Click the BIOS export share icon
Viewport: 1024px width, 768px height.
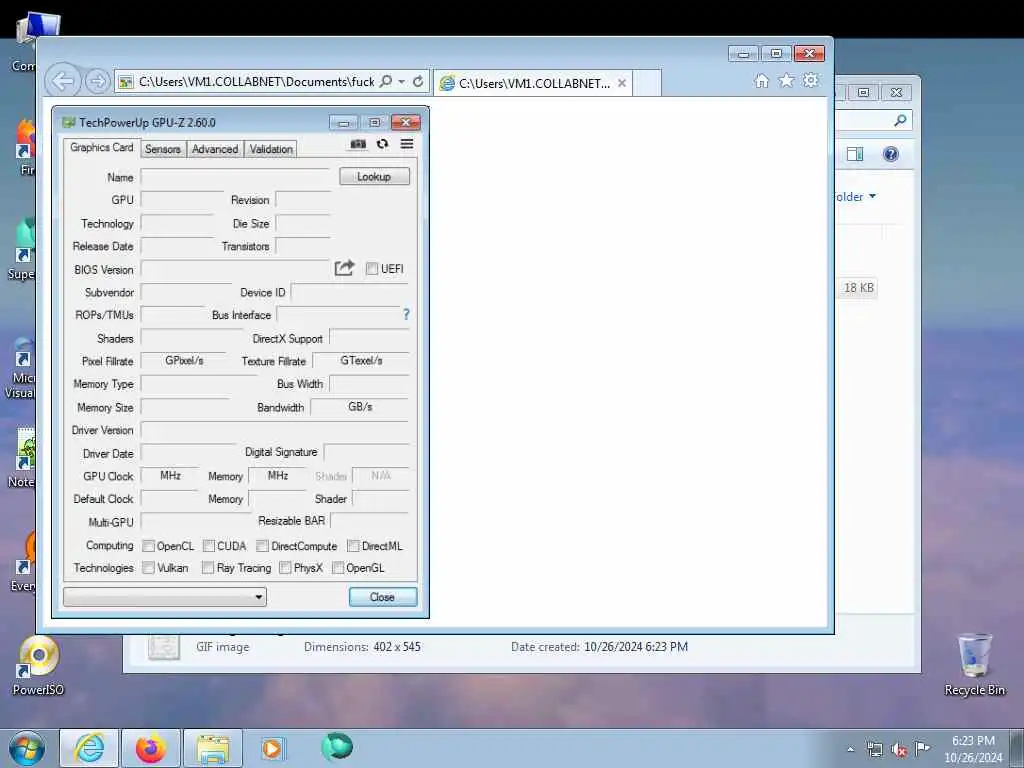(x=344, y=268)
